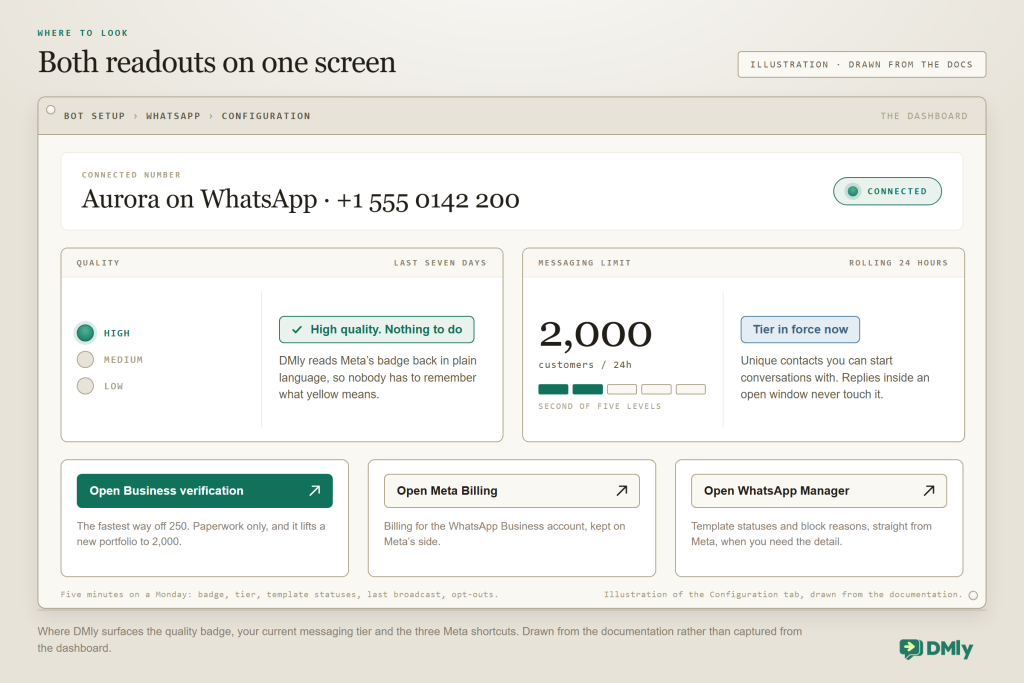Screen dimensions: 1024x683
Task: Click the CONNECTED status pill
Action: coord(888,191)
